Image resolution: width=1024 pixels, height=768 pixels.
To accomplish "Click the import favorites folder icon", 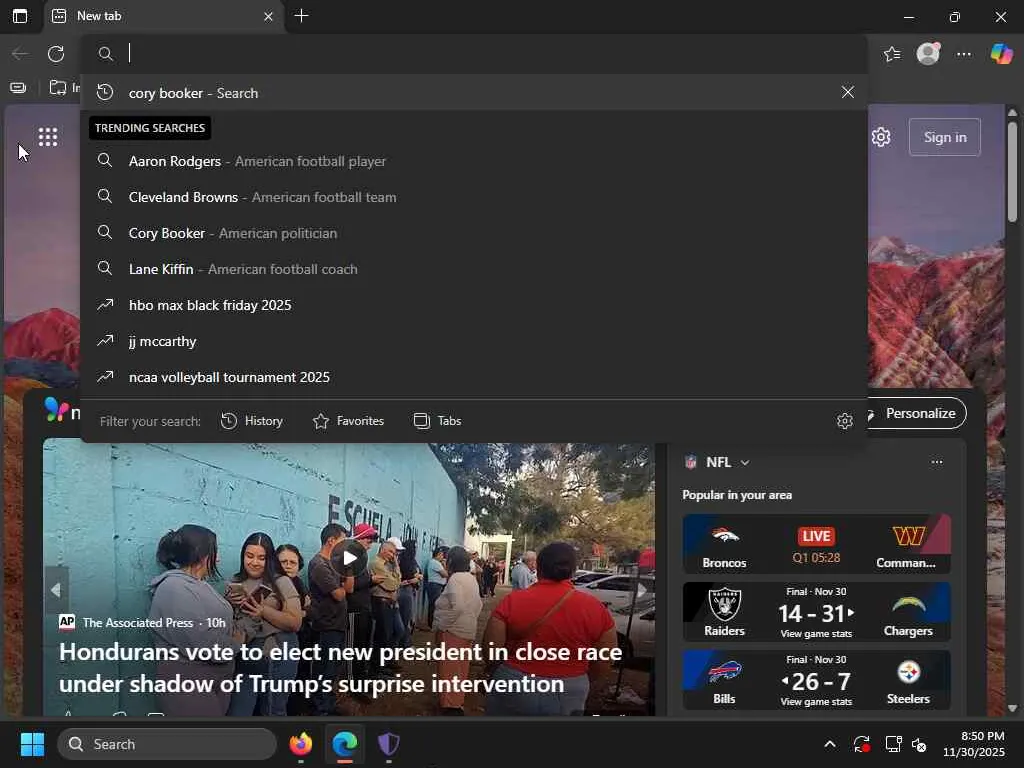I will [58, 88].
